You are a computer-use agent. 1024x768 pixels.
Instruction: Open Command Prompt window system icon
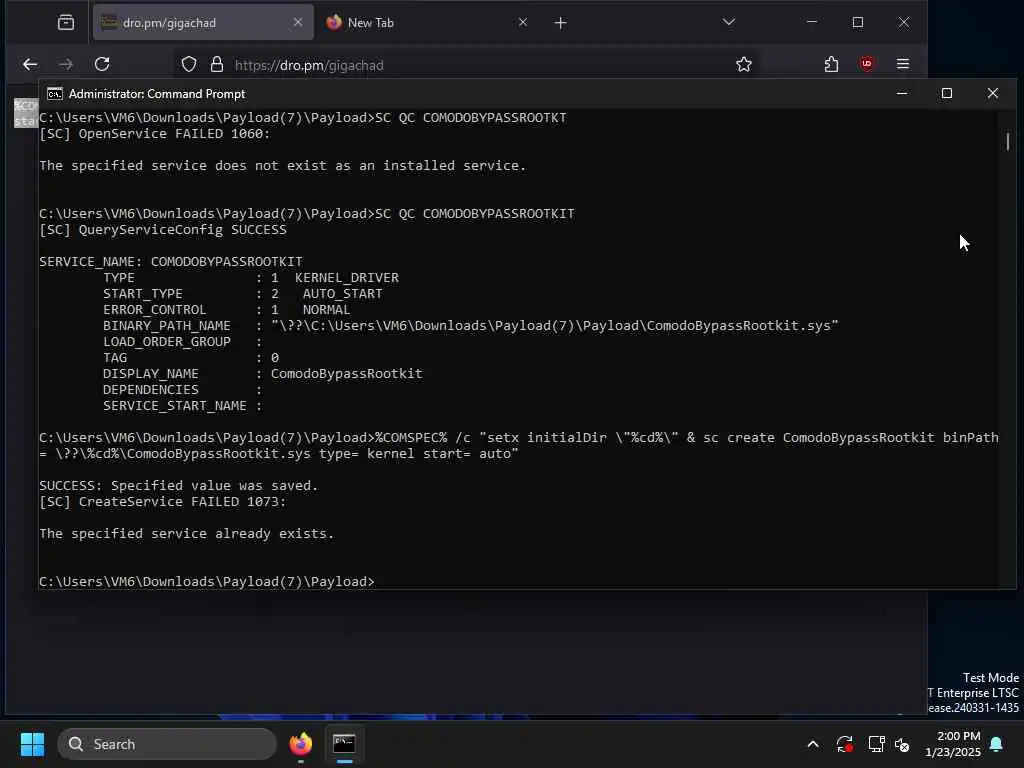point(55,94)
